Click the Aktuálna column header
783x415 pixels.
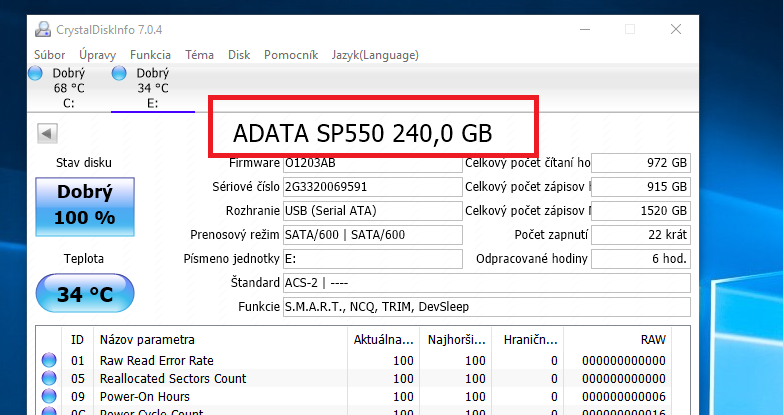(x=384, y=340)
